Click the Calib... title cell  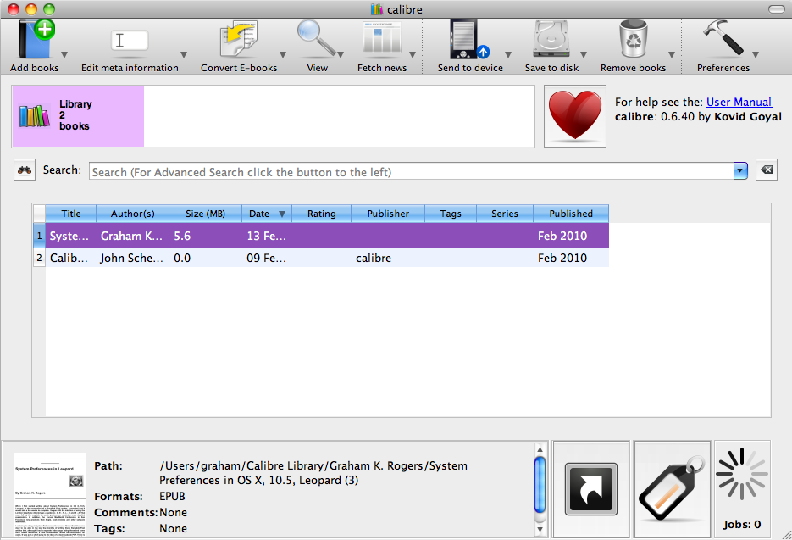pyautogui.click(x=71, y=258)
